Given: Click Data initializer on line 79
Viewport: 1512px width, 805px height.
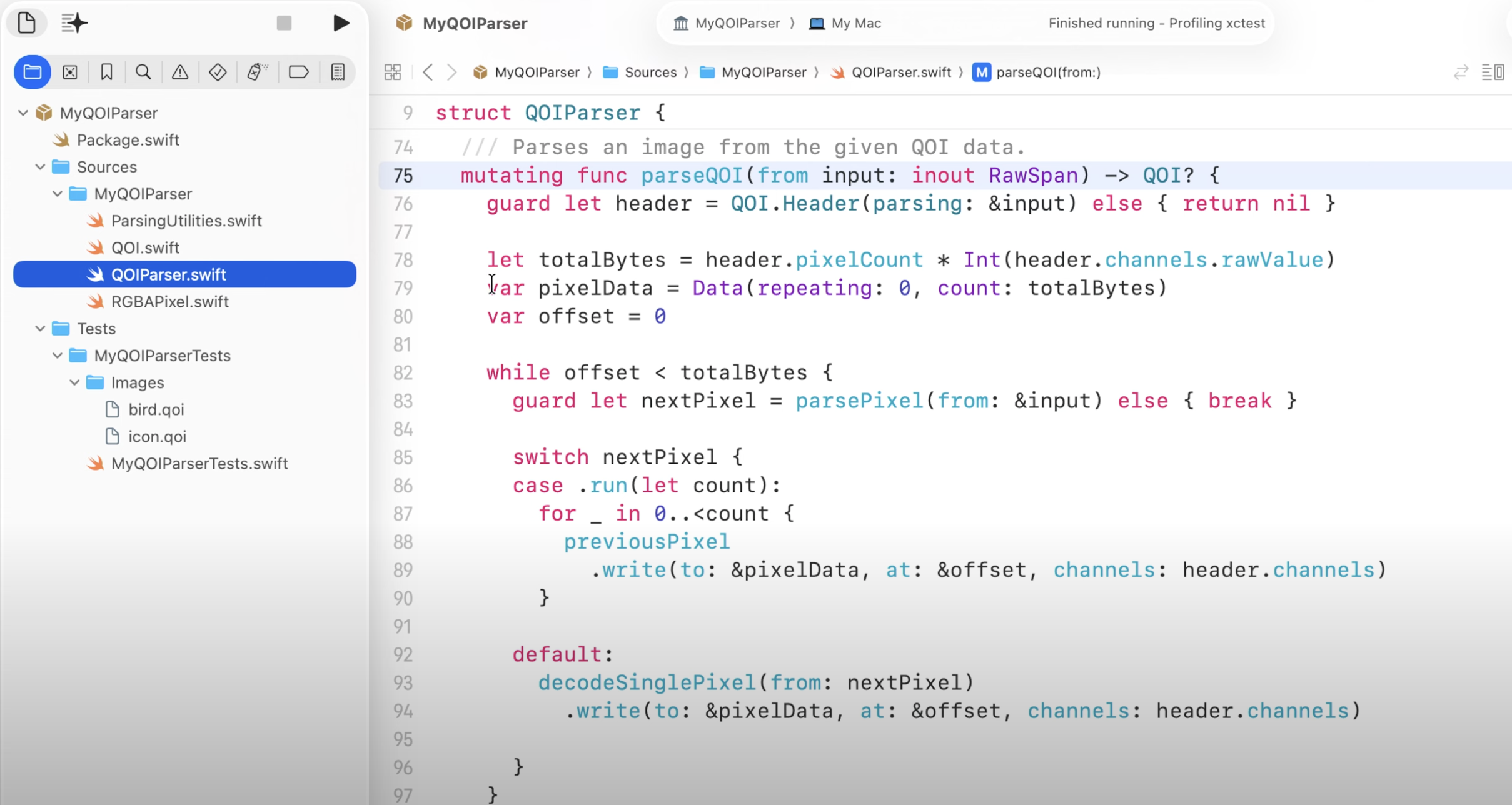Looking at the screenshot, I should 717,288.
